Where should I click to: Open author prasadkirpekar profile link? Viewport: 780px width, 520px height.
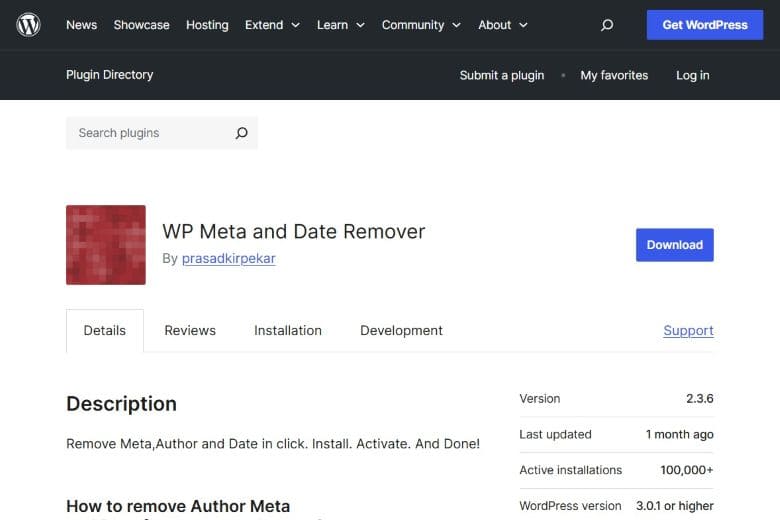pyautogui.click(x=228, y=258)
